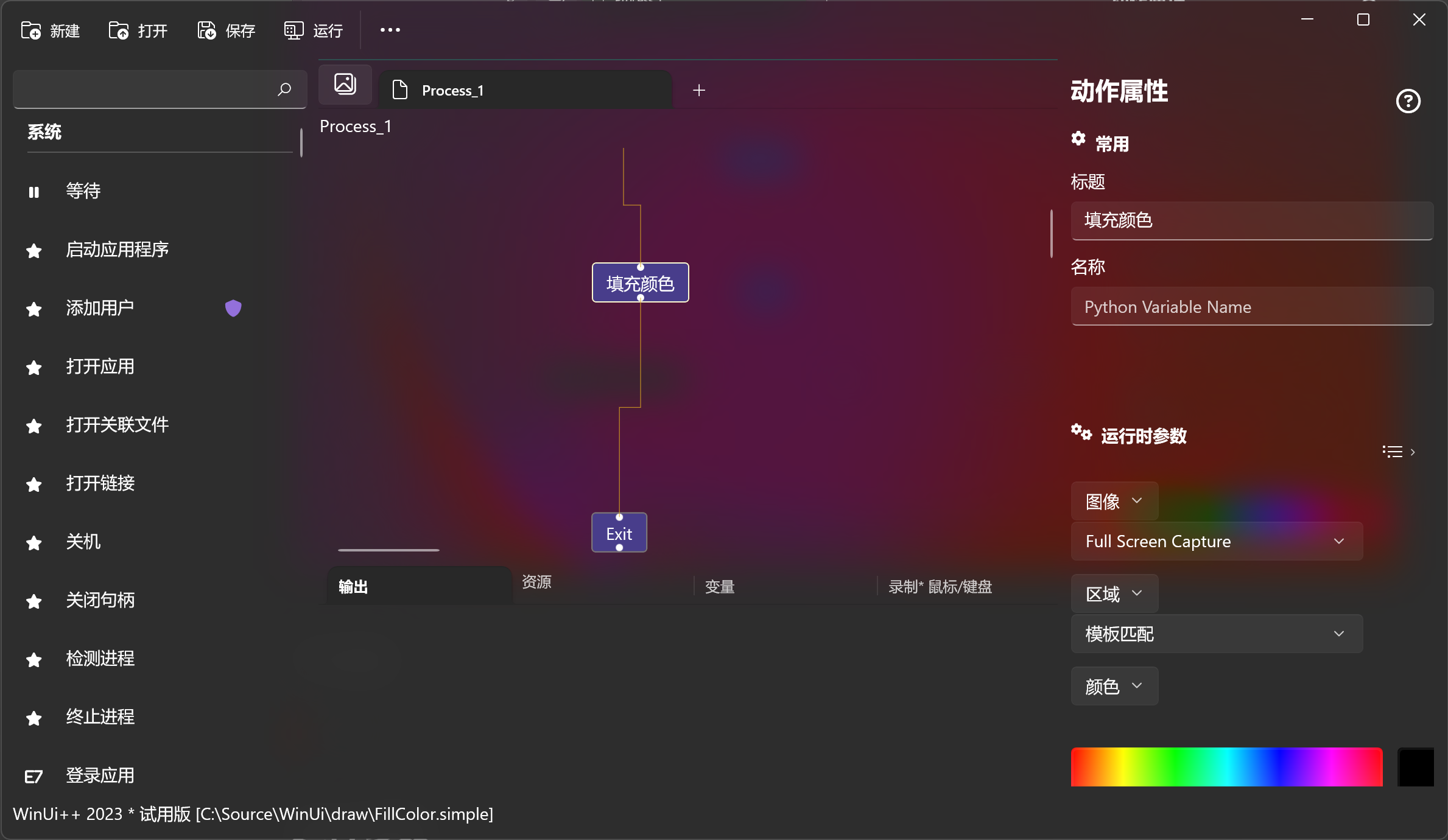Toggle favorite star on 等待

[33, 191]
